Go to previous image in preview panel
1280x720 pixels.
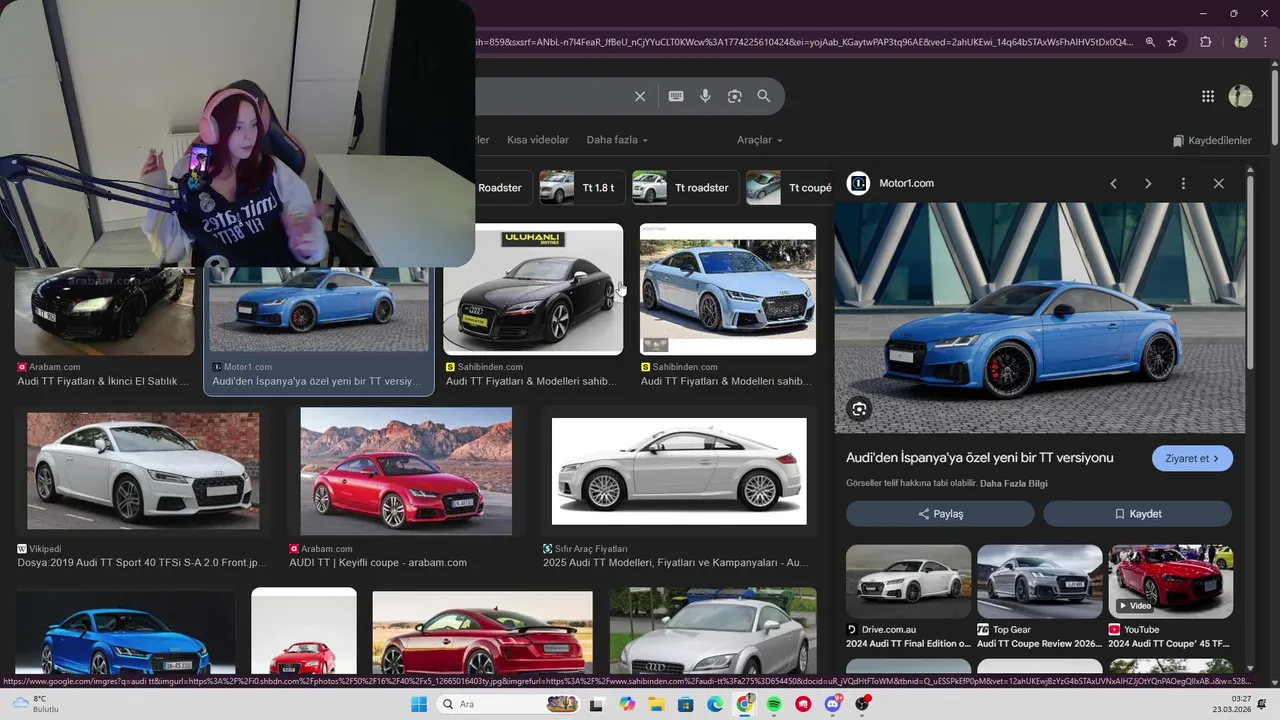pos(1113,183)
